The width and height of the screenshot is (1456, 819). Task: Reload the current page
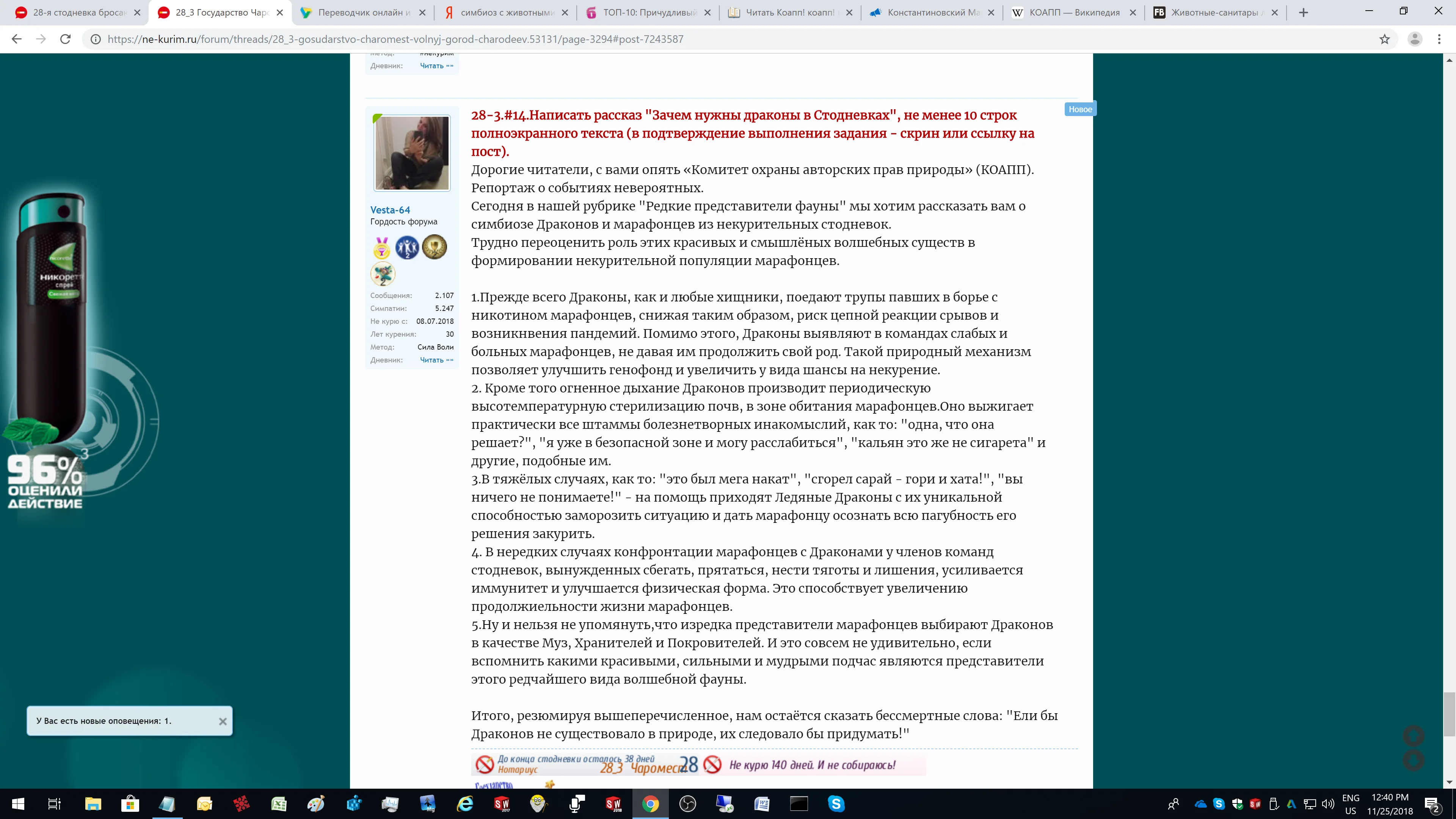click(66, 39)
